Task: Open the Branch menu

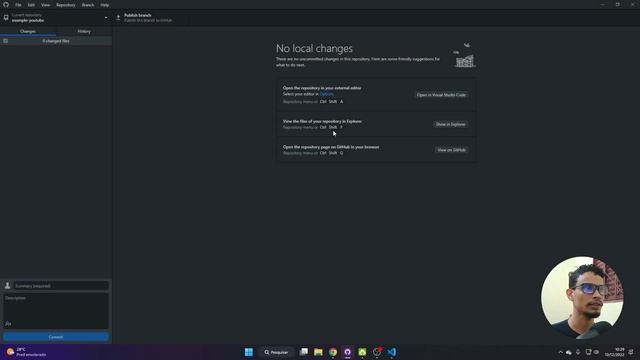Action: tap(88, 5)
